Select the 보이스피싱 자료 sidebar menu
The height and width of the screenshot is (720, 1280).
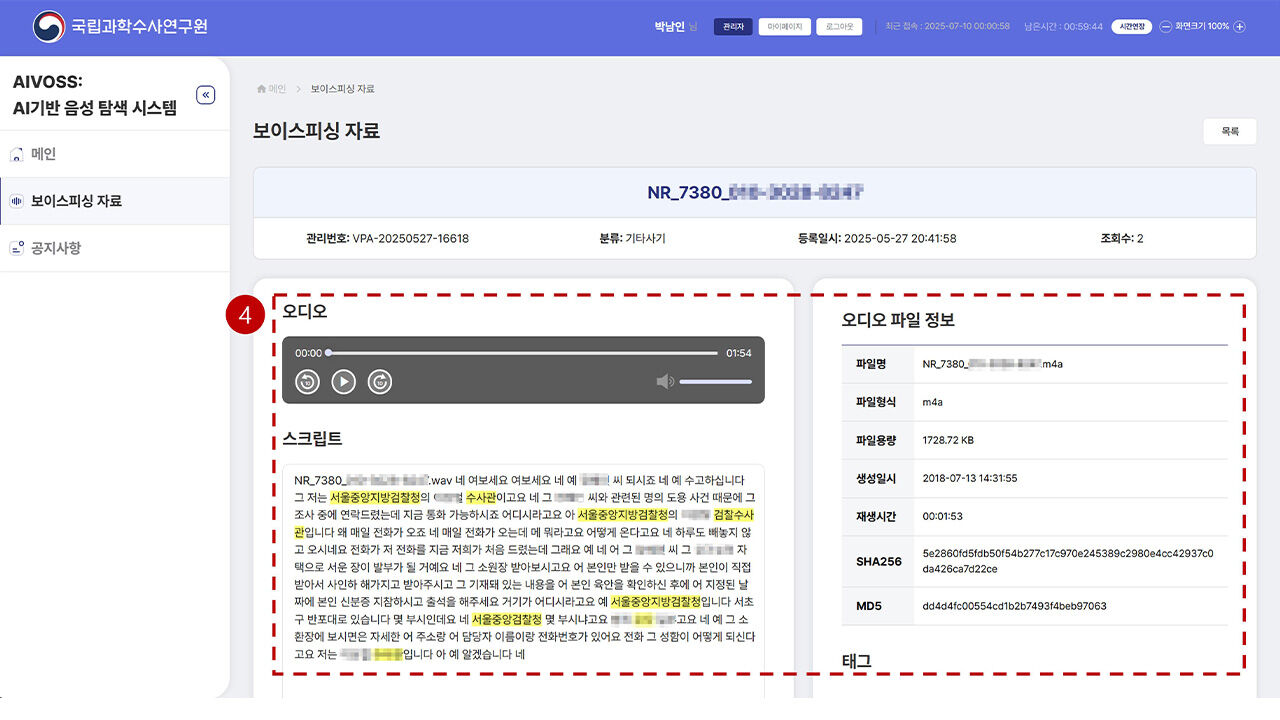[x=115, y=201]
